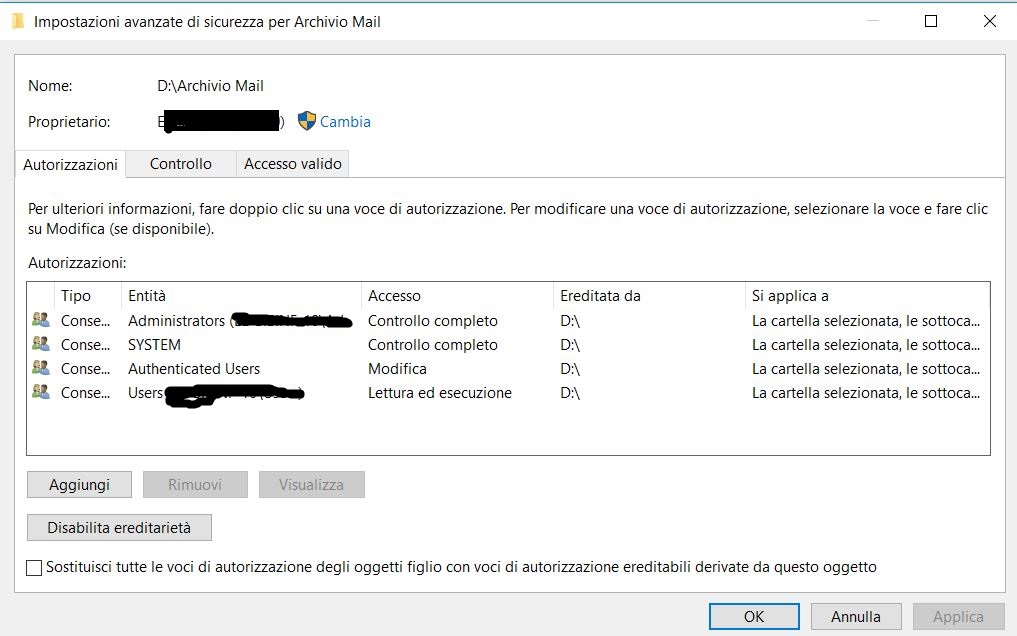Open the Accesso valido tab
Viewport: 1017px width, 636px height.
tap(293, 164)
